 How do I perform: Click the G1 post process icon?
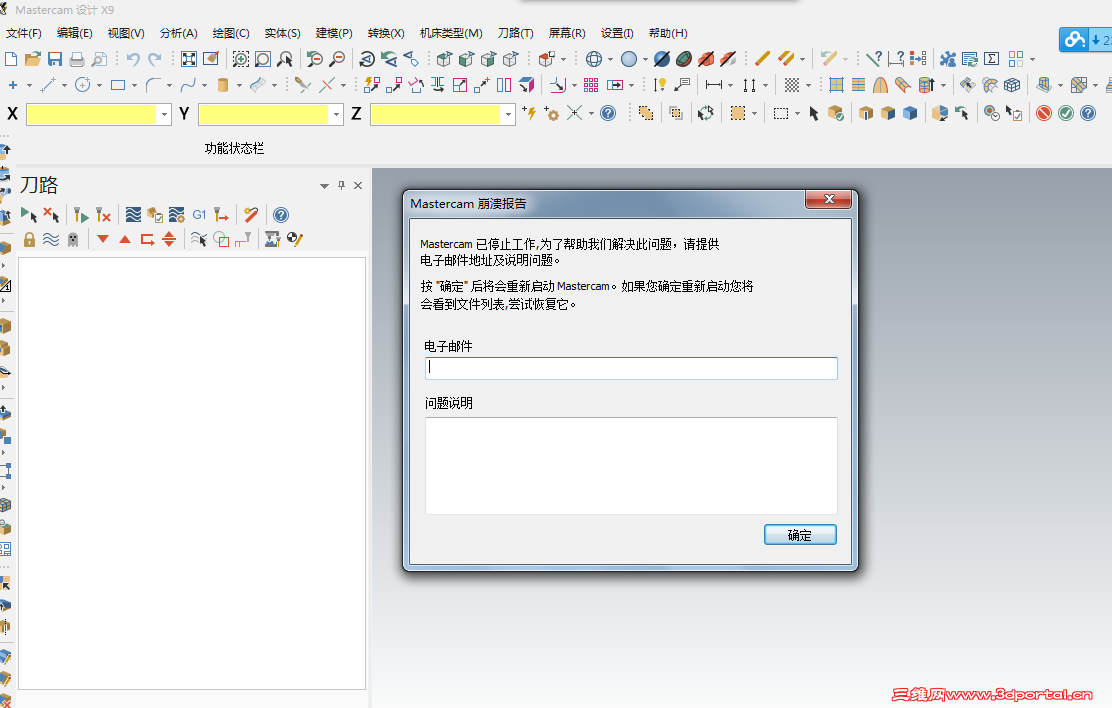click(x=199, y=215)
